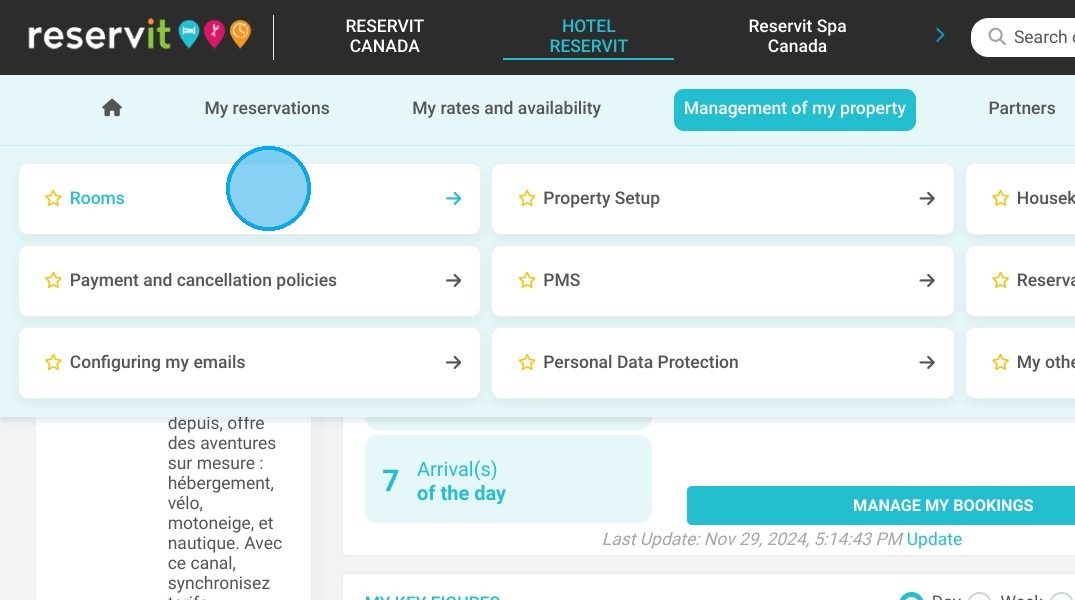Open arrow on PMS card

click(927, 280)
